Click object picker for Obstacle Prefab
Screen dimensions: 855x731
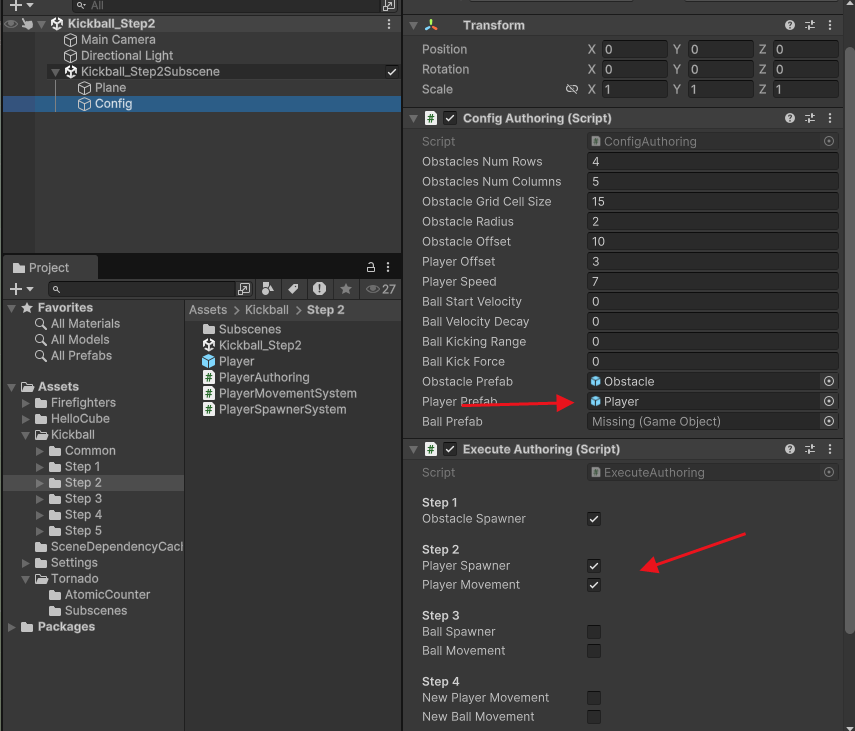pos(829,382)
